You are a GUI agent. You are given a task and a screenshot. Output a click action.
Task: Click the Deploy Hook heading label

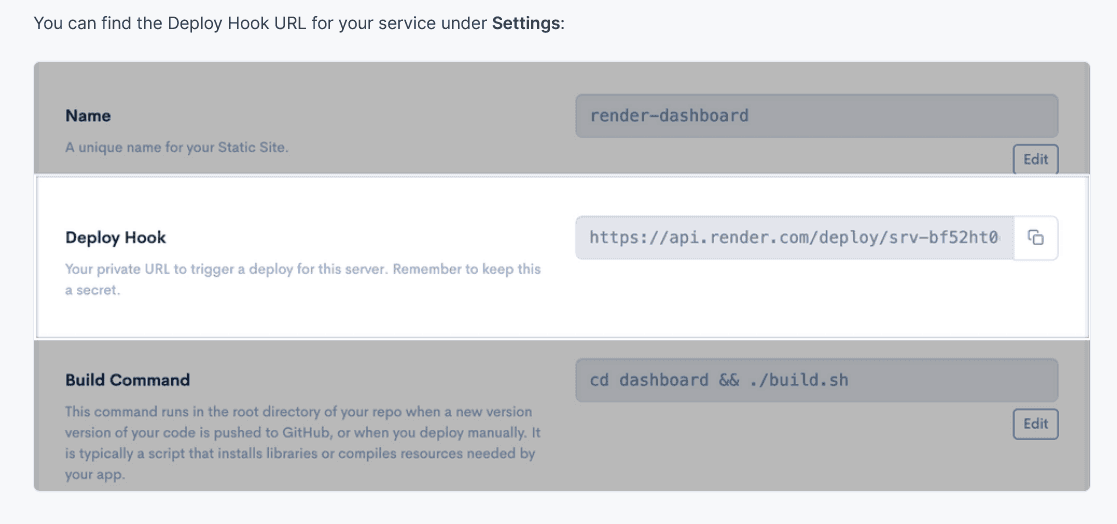[x=116, y=238]
